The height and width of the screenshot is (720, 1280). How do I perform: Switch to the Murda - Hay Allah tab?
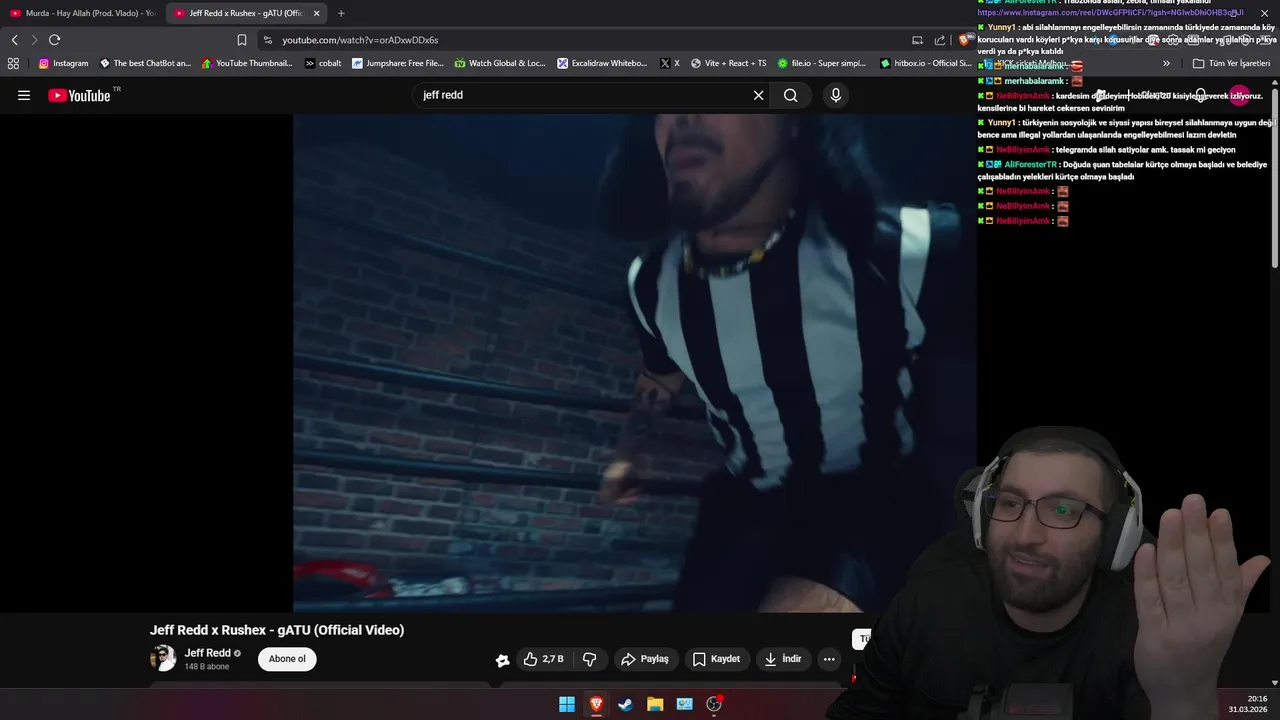point(82,13)
